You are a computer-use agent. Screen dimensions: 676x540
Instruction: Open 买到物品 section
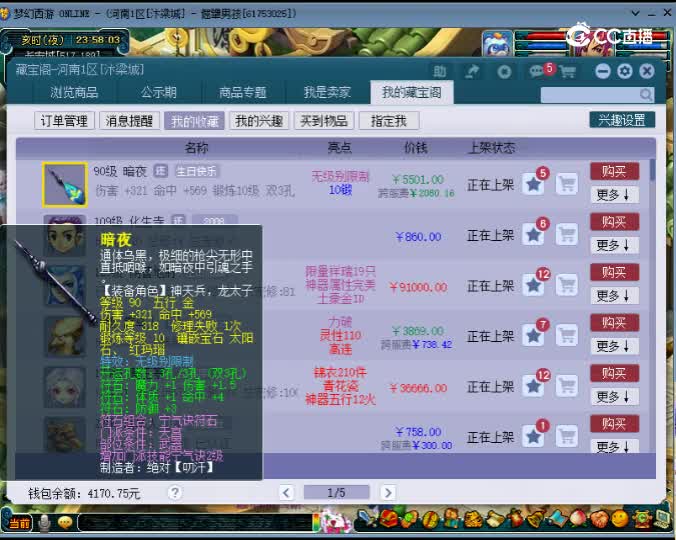coord(324,121)
